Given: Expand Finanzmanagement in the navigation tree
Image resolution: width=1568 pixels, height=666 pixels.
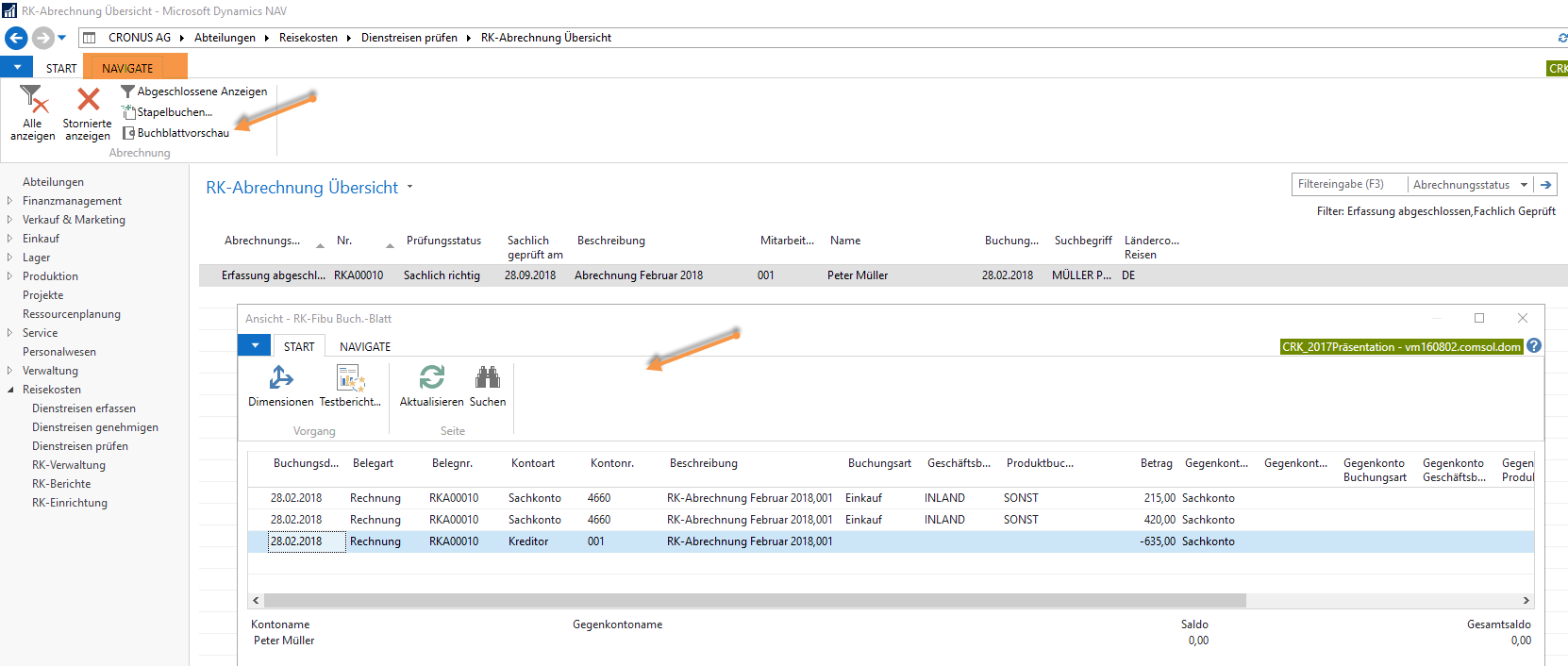Looking at the screenshot, I should [x=9, y=201].
